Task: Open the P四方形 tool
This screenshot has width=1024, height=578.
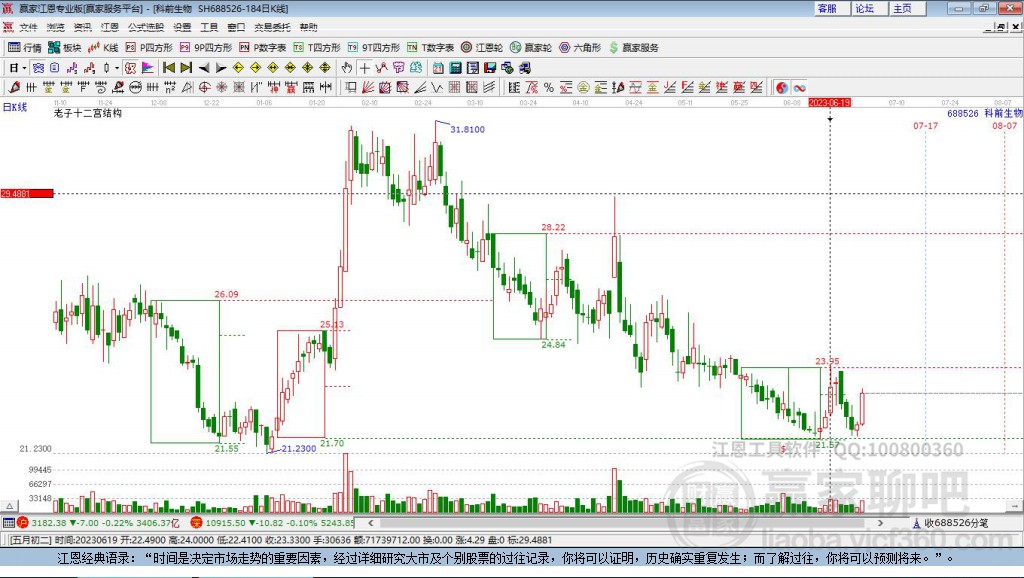Action: pyautogui.click(x=149, y=48)
